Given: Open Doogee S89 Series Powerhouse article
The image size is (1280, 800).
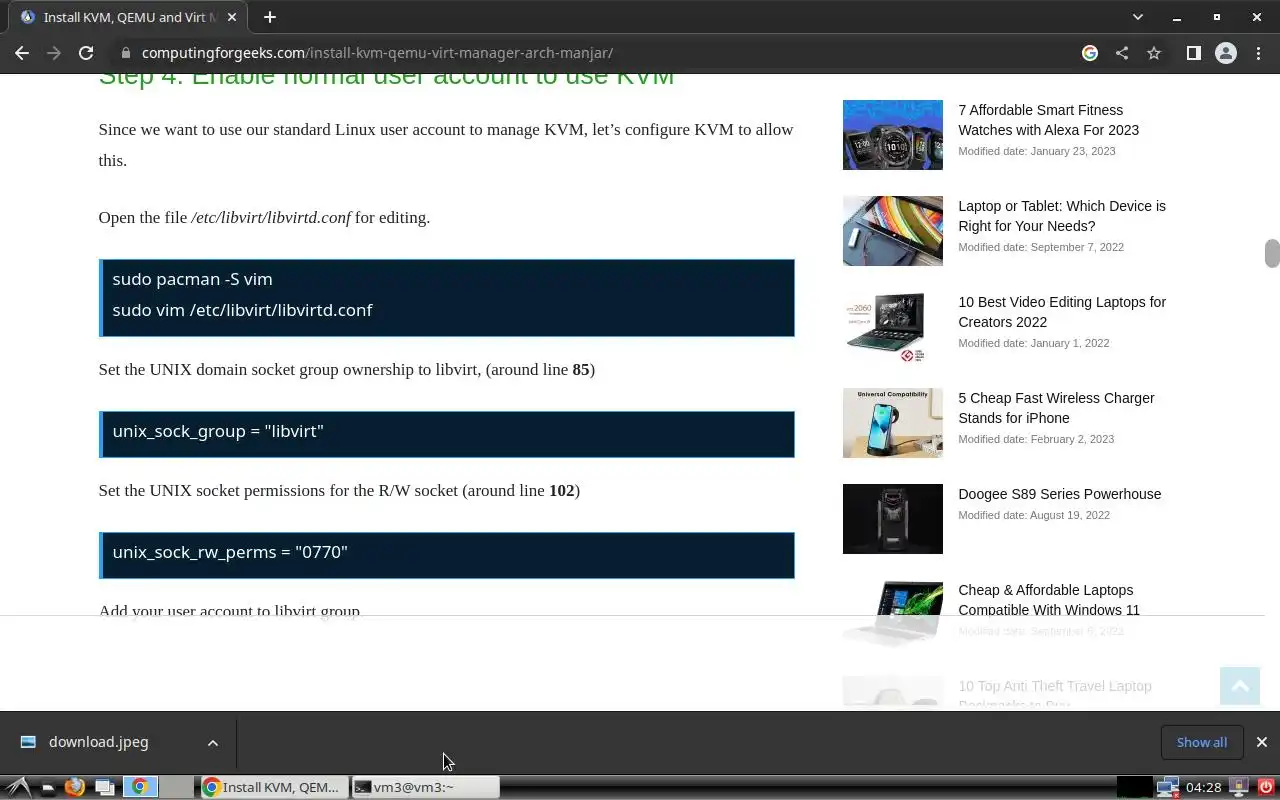Looking at the screenshot, I should point(1059,494).
